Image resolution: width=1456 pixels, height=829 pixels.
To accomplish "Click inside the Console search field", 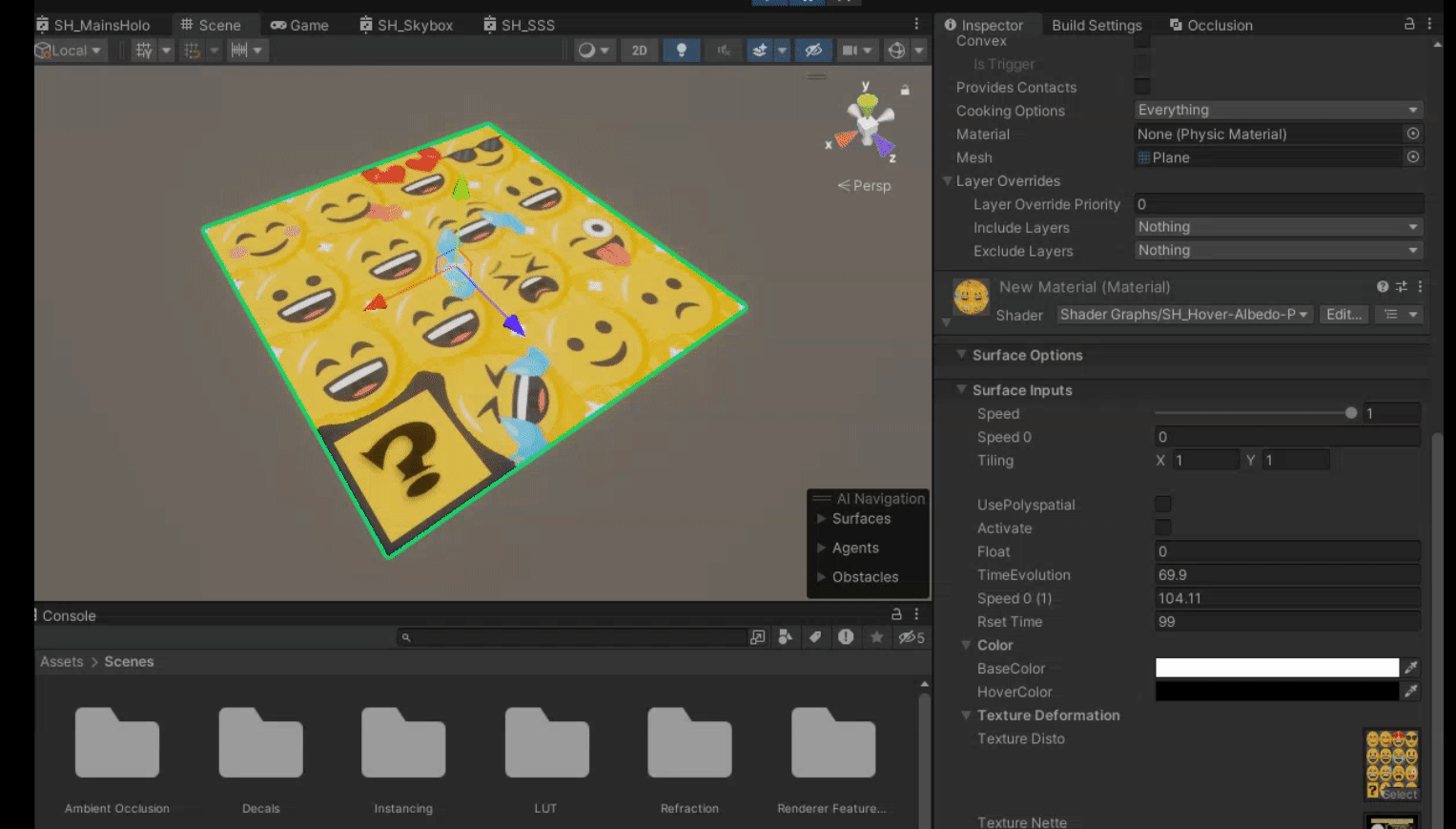I will tap(572, 636).
